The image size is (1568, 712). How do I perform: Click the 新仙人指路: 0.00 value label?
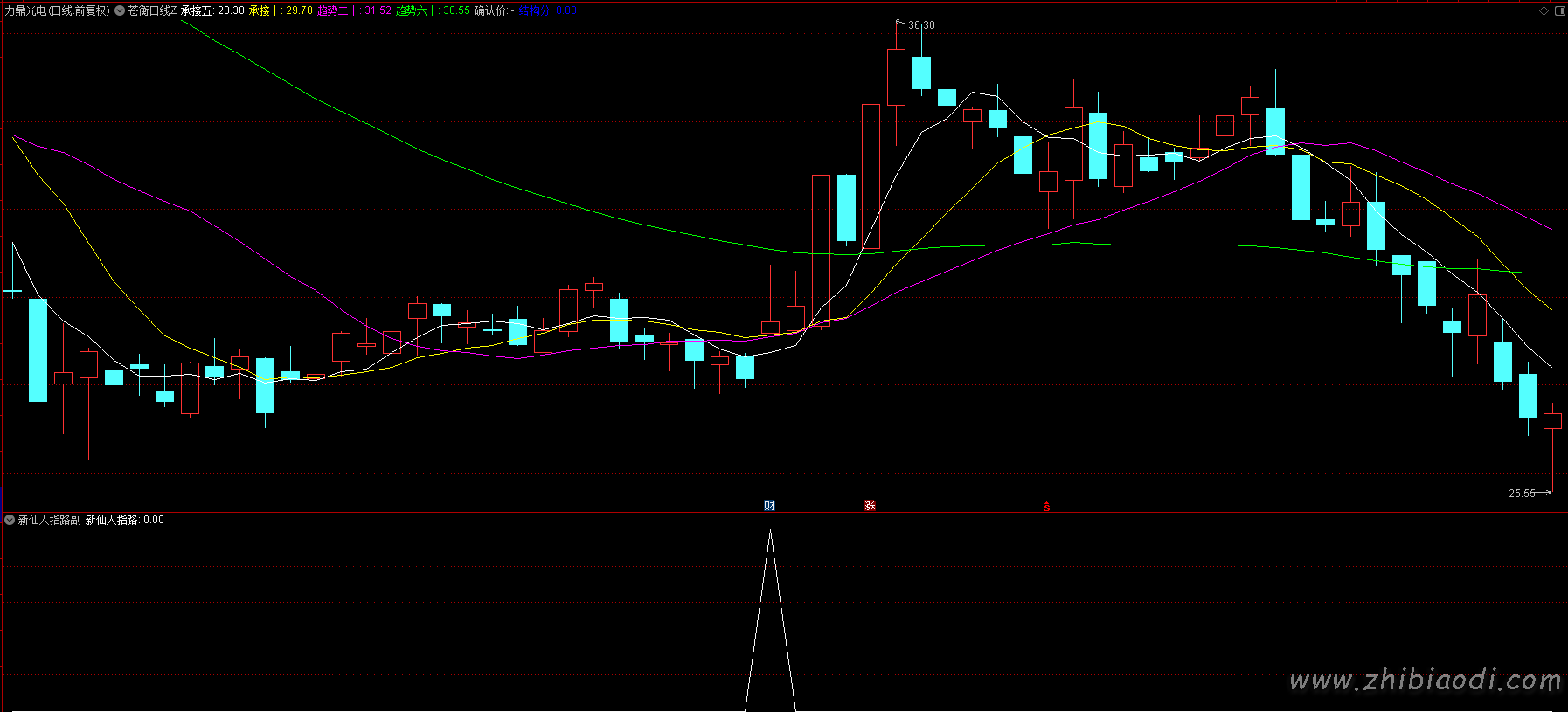[125, 520]
